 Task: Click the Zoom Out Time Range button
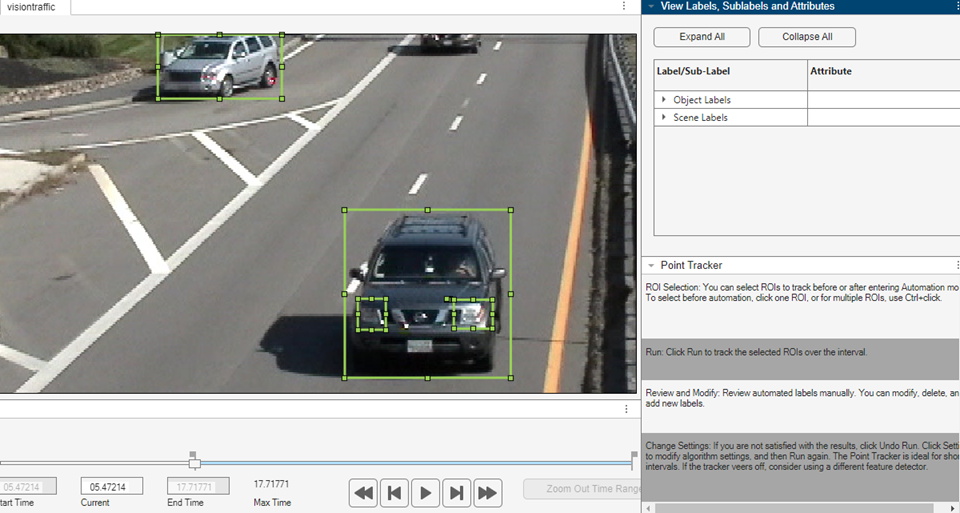pyautogui.click(x=582, y=489)
